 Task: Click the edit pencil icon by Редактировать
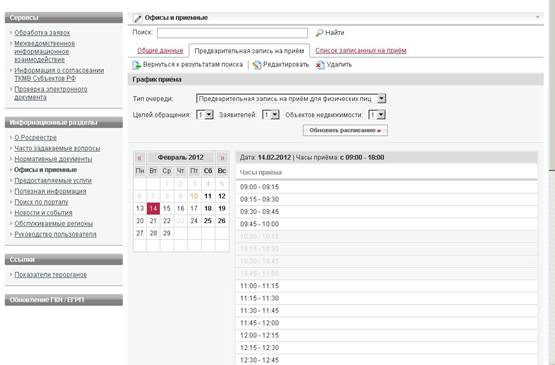[x=257, y=65]
